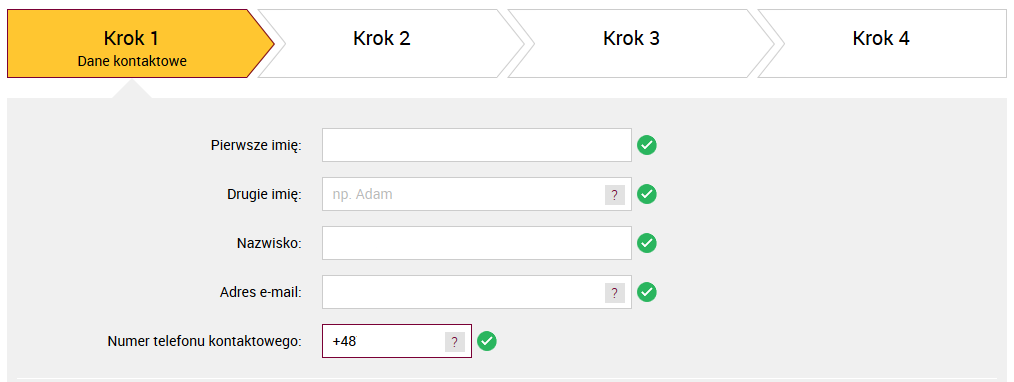Click green checkmark beside Pierwsze imię
The width and height of the screenshot is (1014, 382).
click(x=647, y=145)
